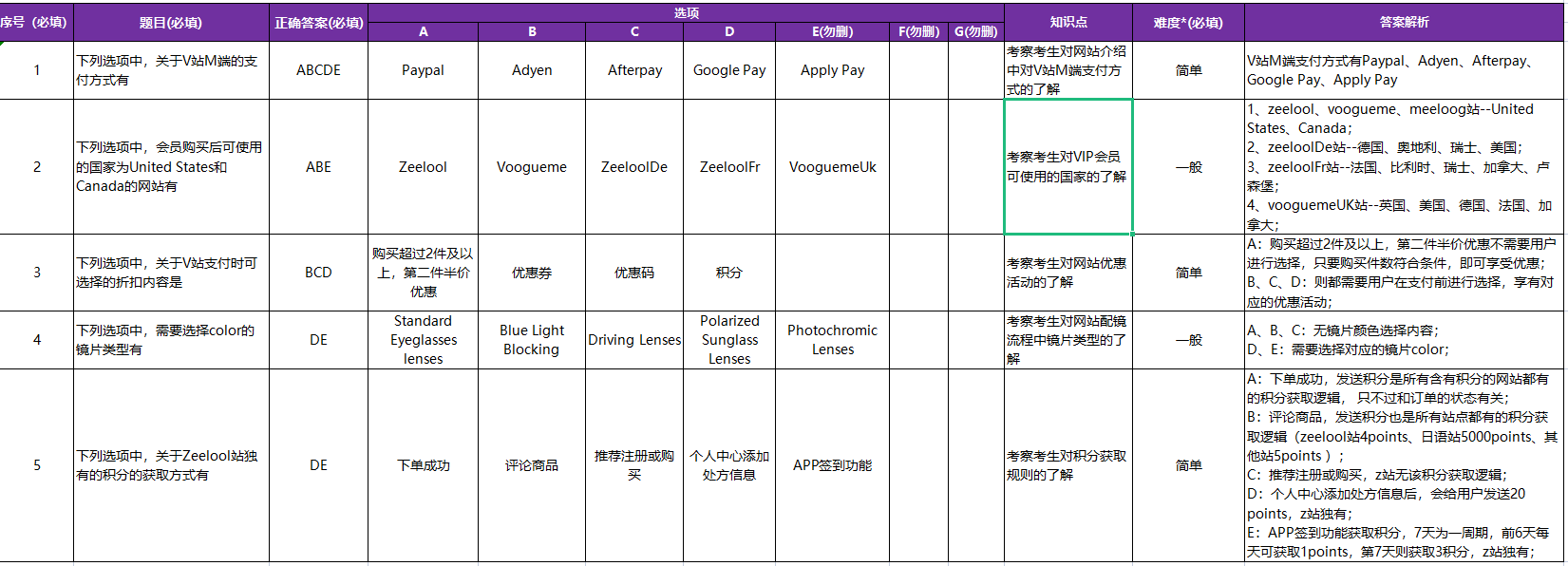Select the option D column header

[729, 32]
